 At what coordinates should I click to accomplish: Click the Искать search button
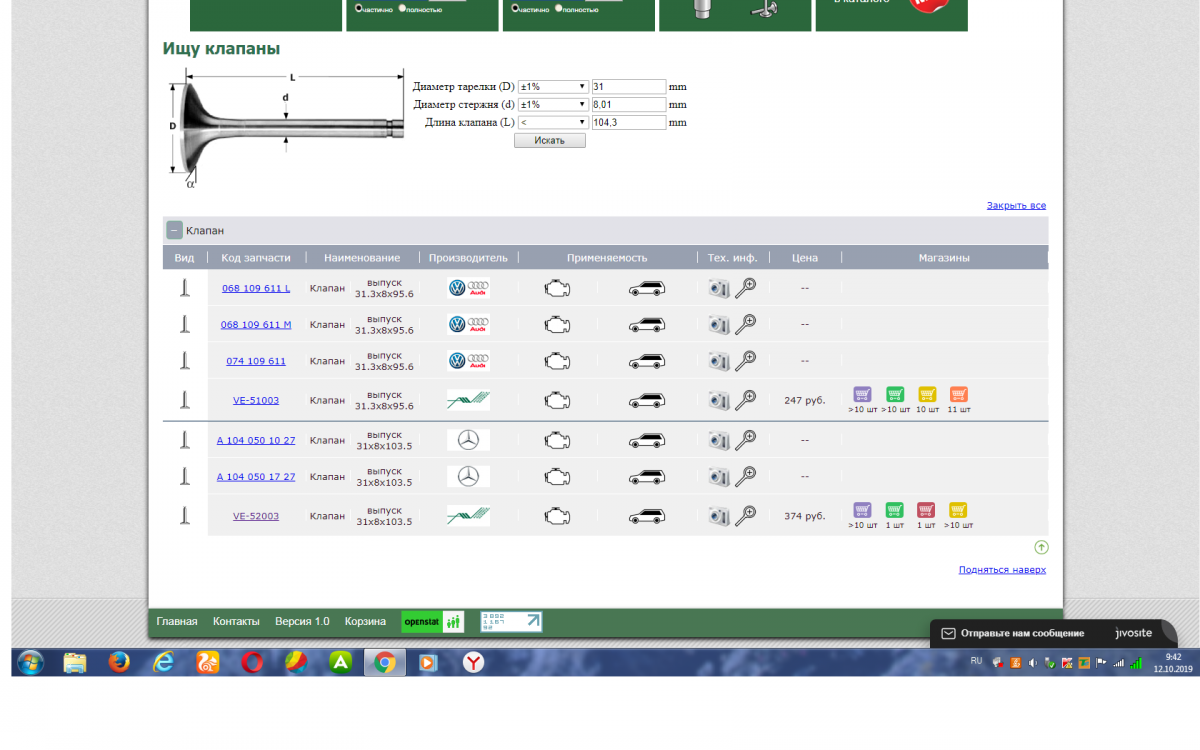(x=550, y=140)
